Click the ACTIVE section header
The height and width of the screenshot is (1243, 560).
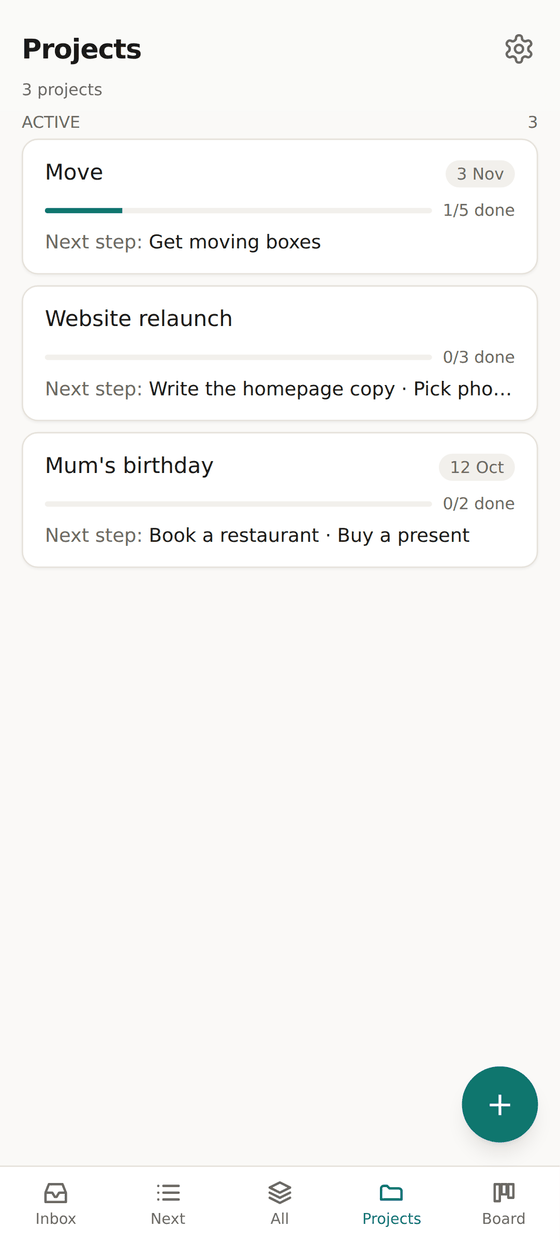pyautogui.click(x=51, y=122)
